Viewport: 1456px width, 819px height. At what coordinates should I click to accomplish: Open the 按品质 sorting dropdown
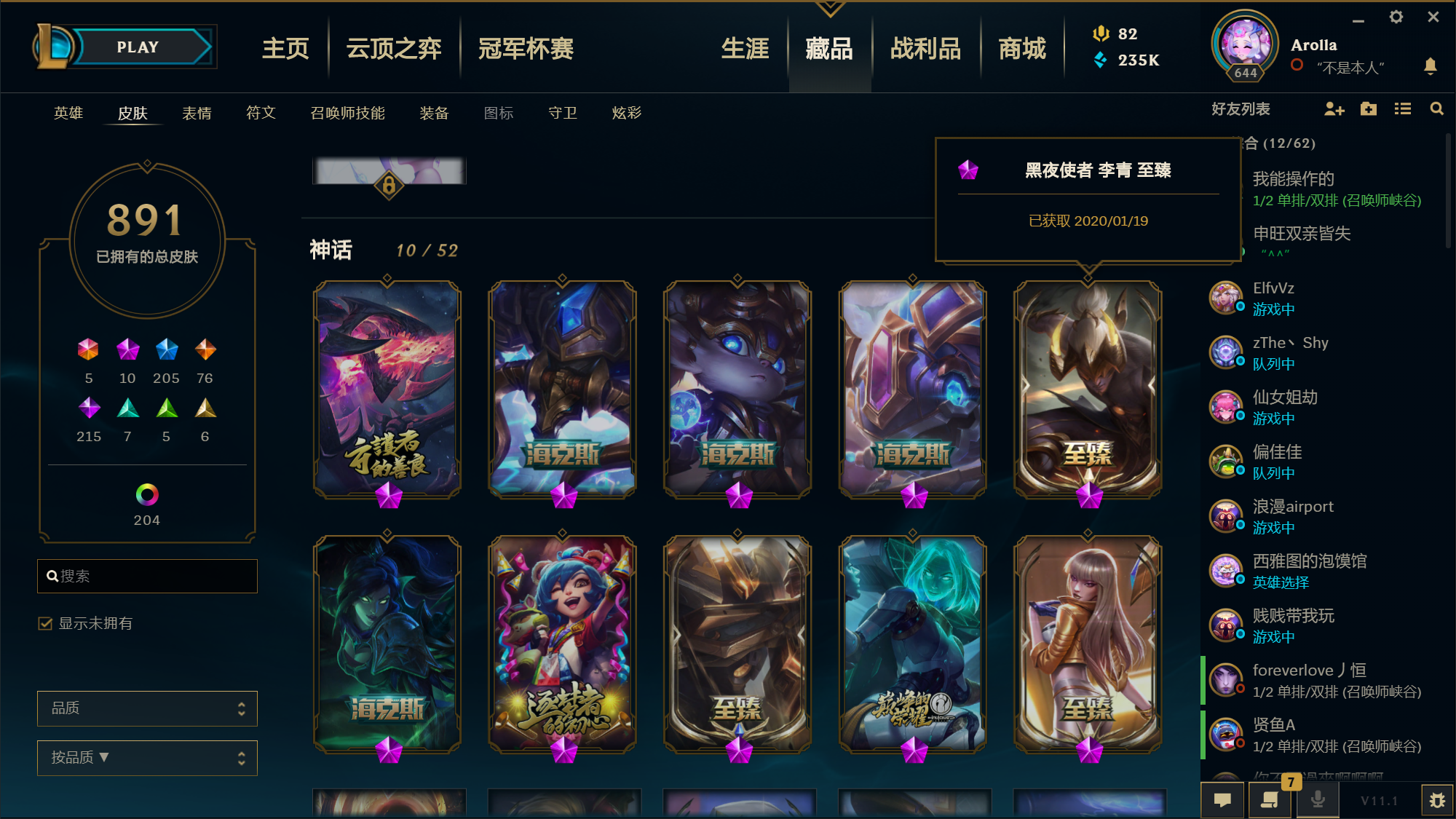[x=147, y=758]
